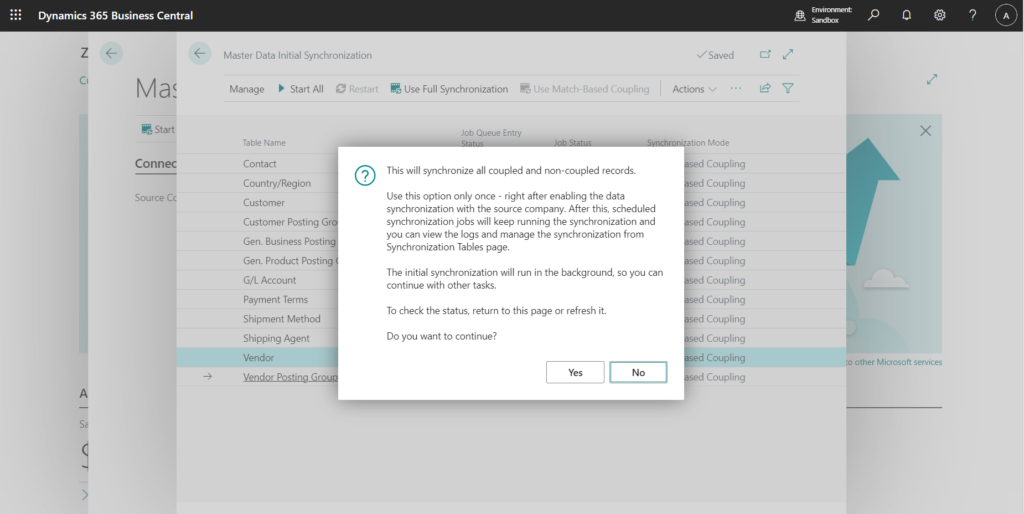Open the help question mark
This screenshot has width=1024, height=514.
pyautogui.click(x=972, y=15)
